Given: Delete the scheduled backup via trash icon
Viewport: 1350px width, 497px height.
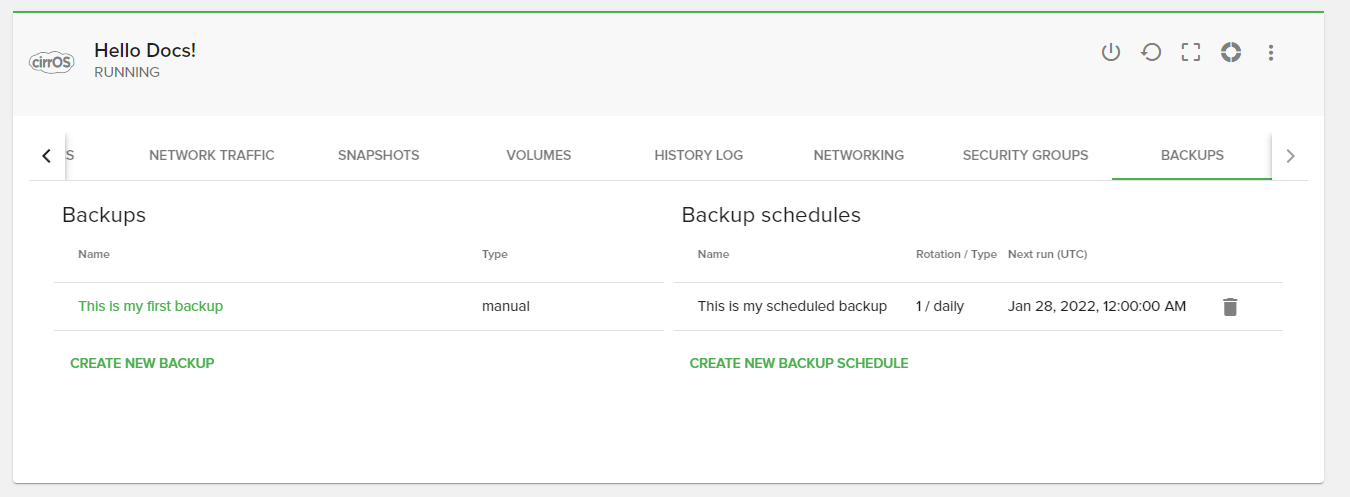Looking at the screenshot, I should pos(1230,307).
